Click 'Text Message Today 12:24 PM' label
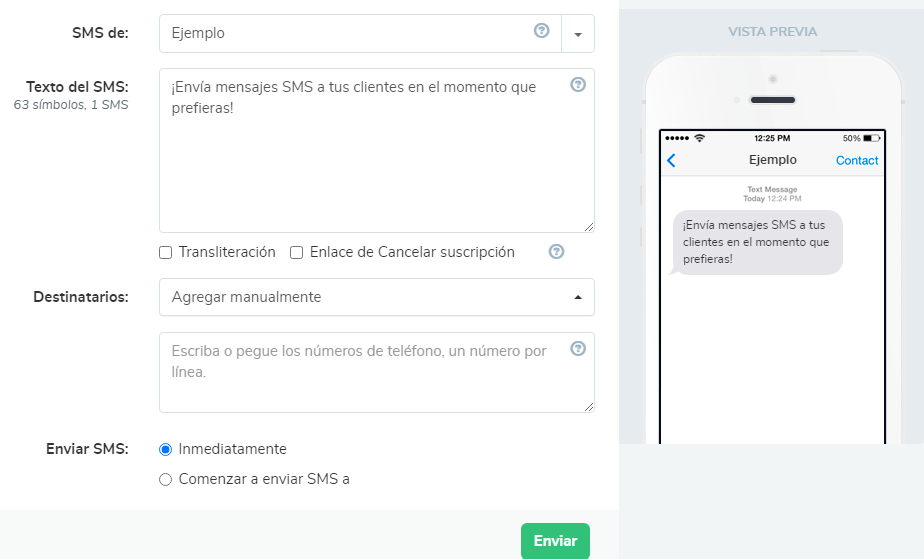Image resolution: width=924 pixels, height=559 pixels. [772, 194]
